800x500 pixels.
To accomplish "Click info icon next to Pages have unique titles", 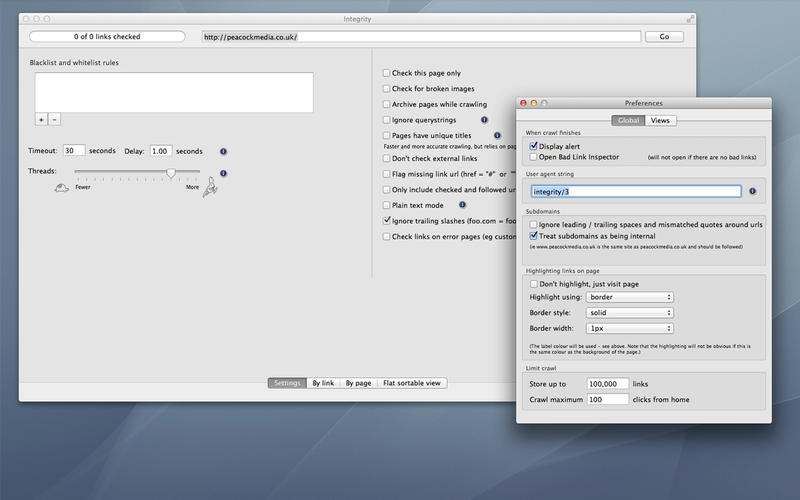I will [497, 135].
